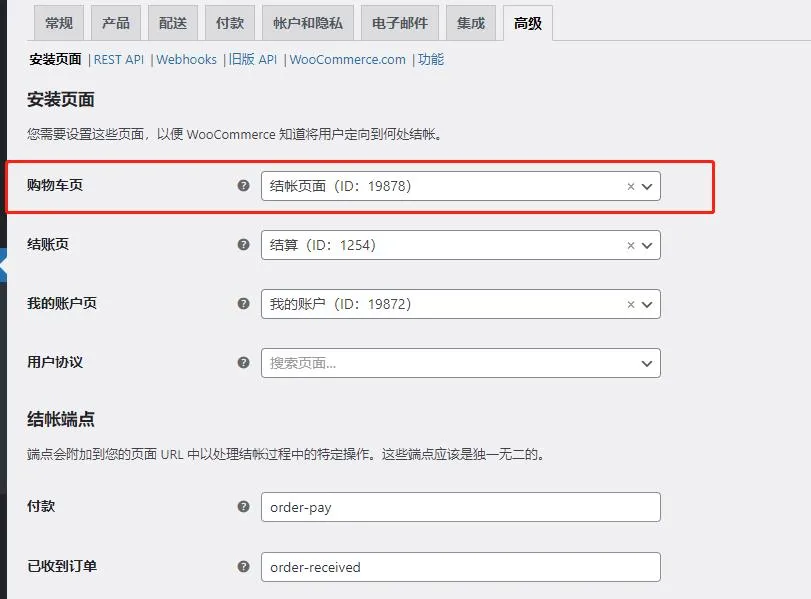The height and width of the screenshot is (599, 811).
Task: Show help tooltip for 购物车页
Action: [243, 186]
